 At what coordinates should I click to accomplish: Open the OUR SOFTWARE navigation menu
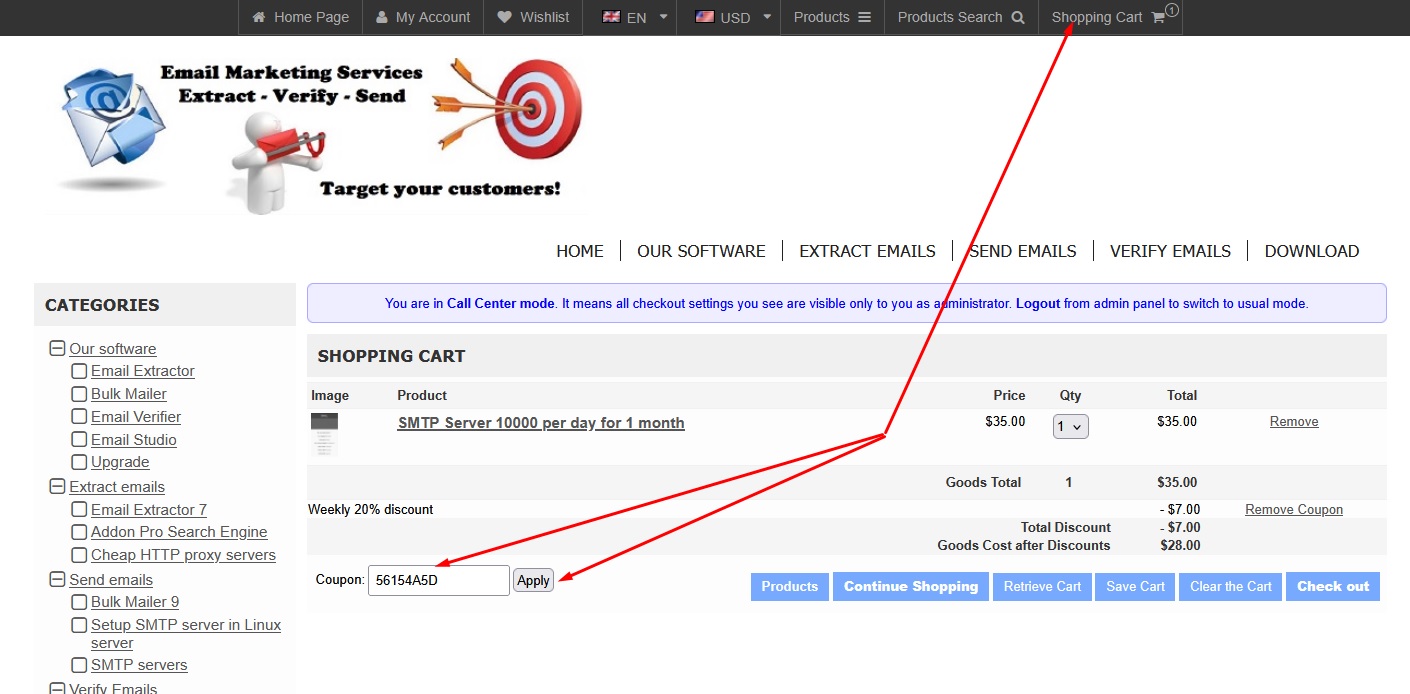701,251
